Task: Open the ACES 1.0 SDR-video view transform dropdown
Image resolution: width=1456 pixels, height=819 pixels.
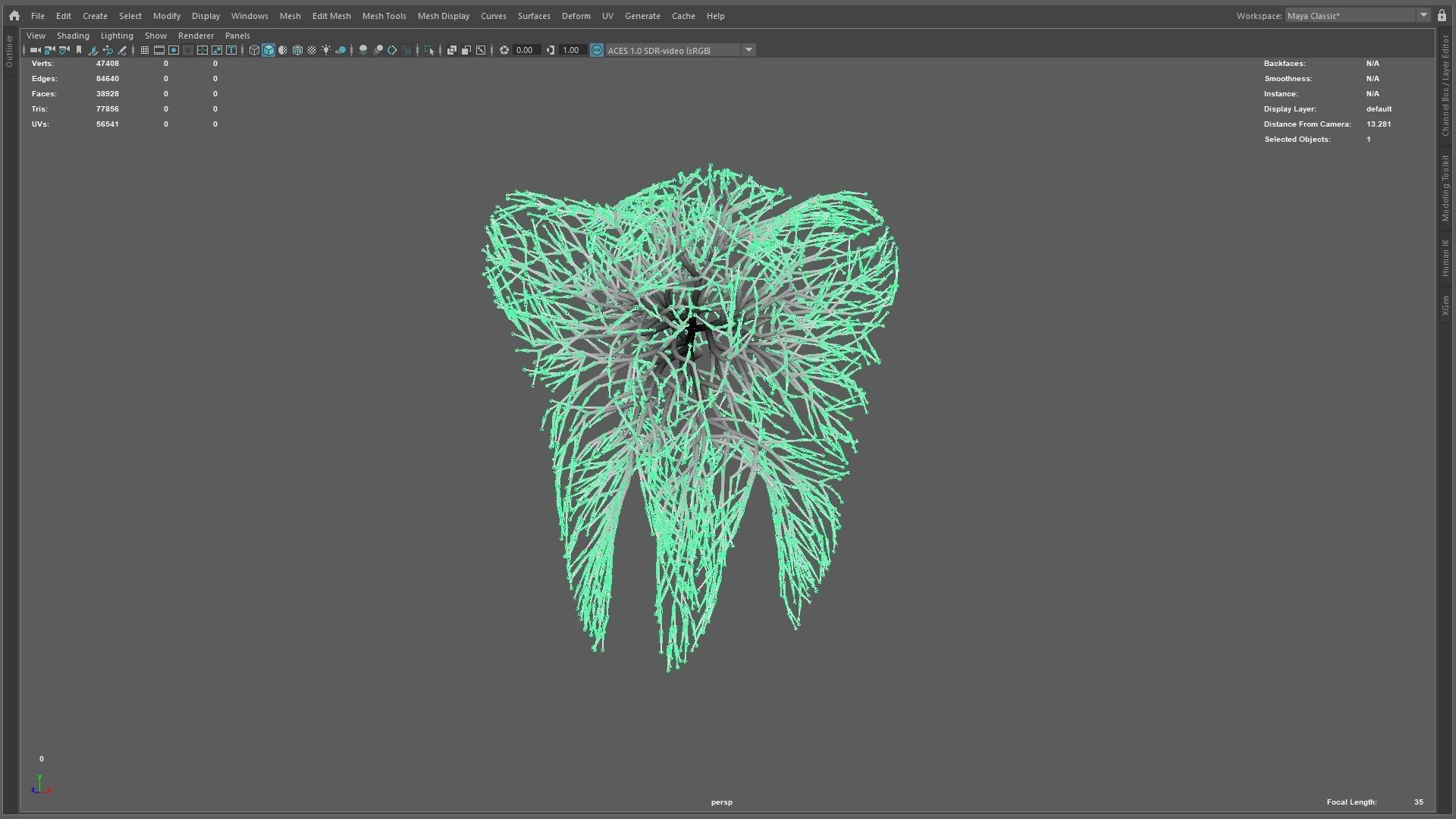Action: pos(680,50)
